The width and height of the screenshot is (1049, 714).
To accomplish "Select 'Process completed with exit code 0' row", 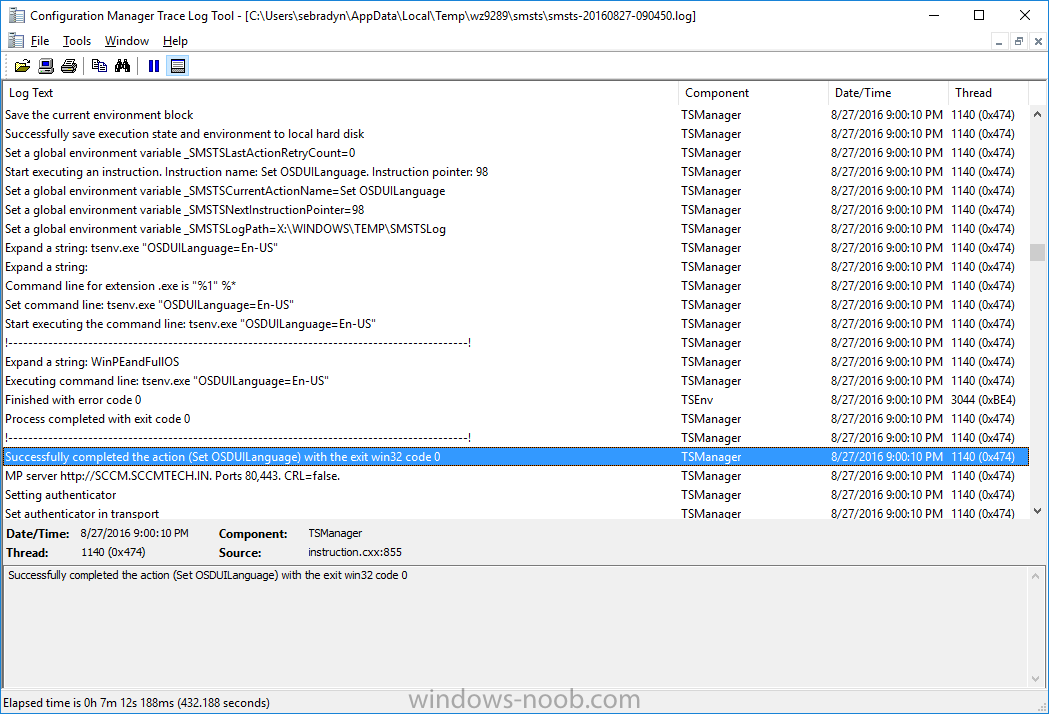I will 515,419.
